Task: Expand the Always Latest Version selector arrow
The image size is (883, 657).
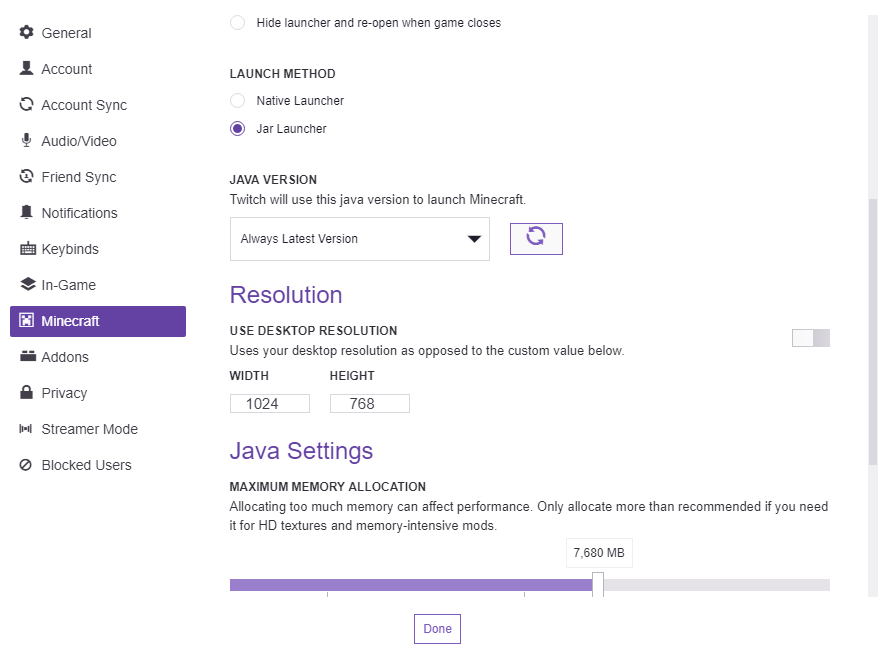Action: tap(474, 238)
